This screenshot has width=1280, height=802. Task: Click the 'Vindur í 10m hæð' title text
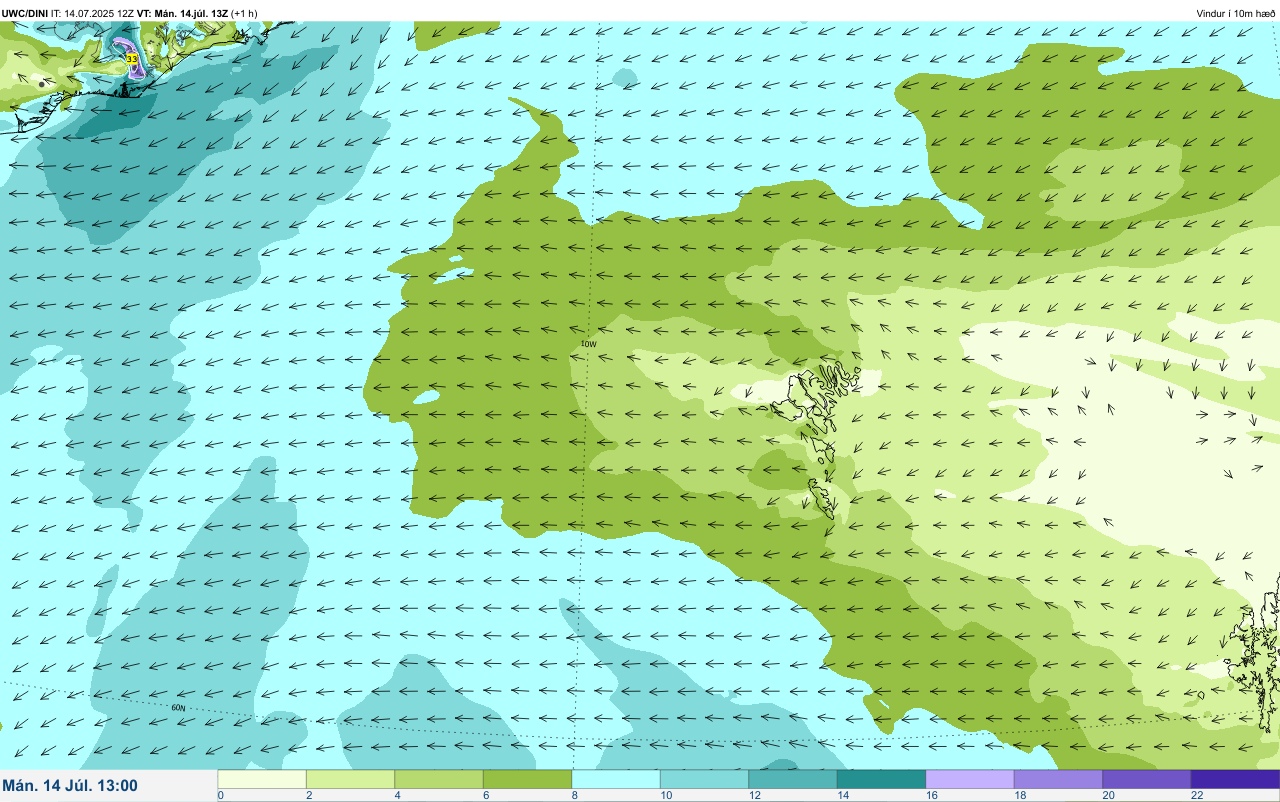[x=1236, y=13]
